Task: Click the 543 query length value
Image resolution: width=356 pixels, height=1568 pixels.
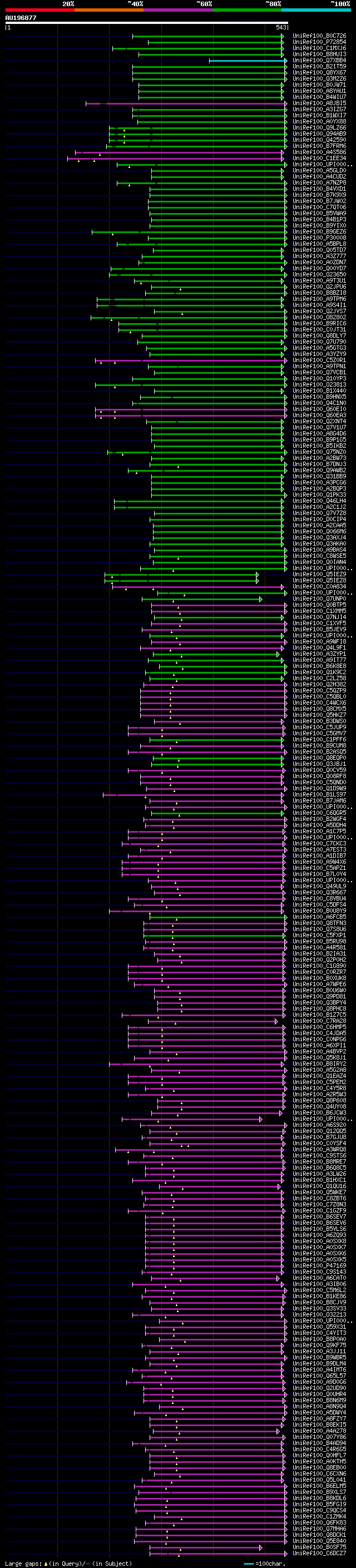Action: (280, 27)
